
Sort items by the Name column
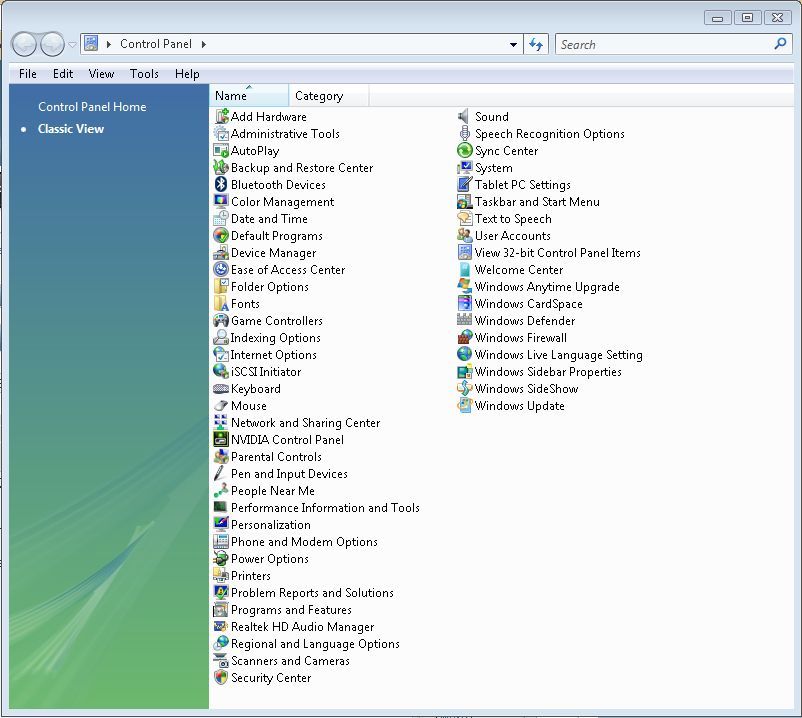tap(249, 96)
